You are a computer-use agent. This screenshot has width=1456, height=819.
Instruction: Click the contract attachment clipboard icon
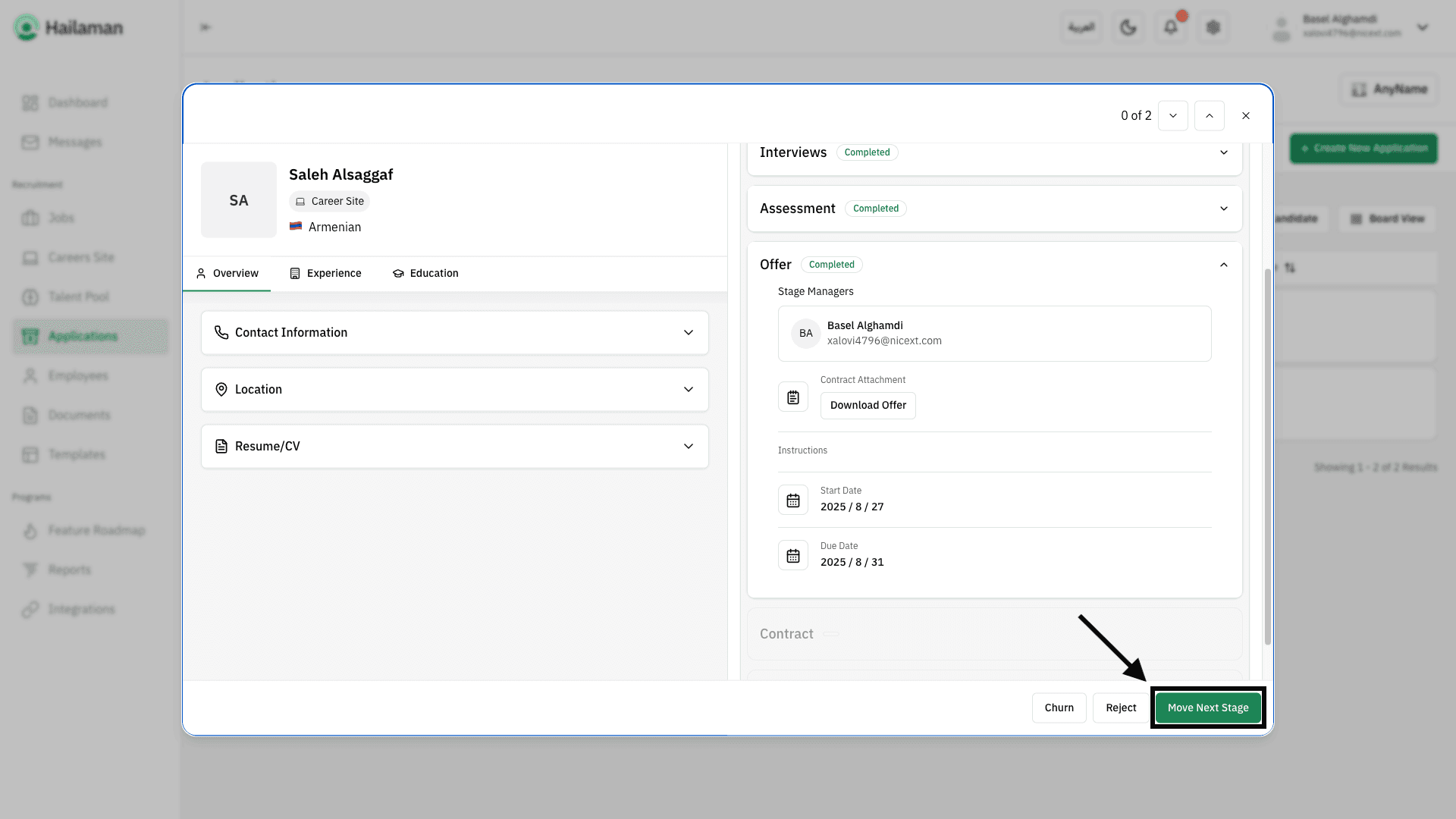coord(793,397)
